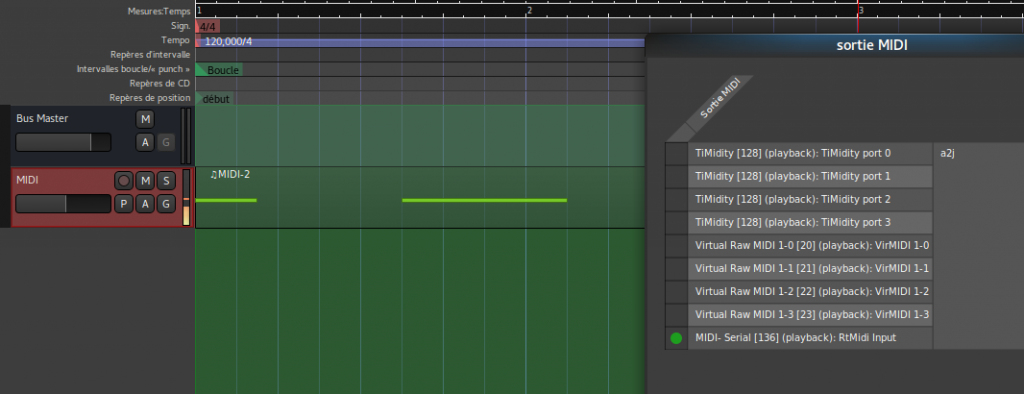This screenshot has width=1024, height=394.
Task: Click Virtual Raw MIDI 1-1 row label
Action: pos(810,269)
